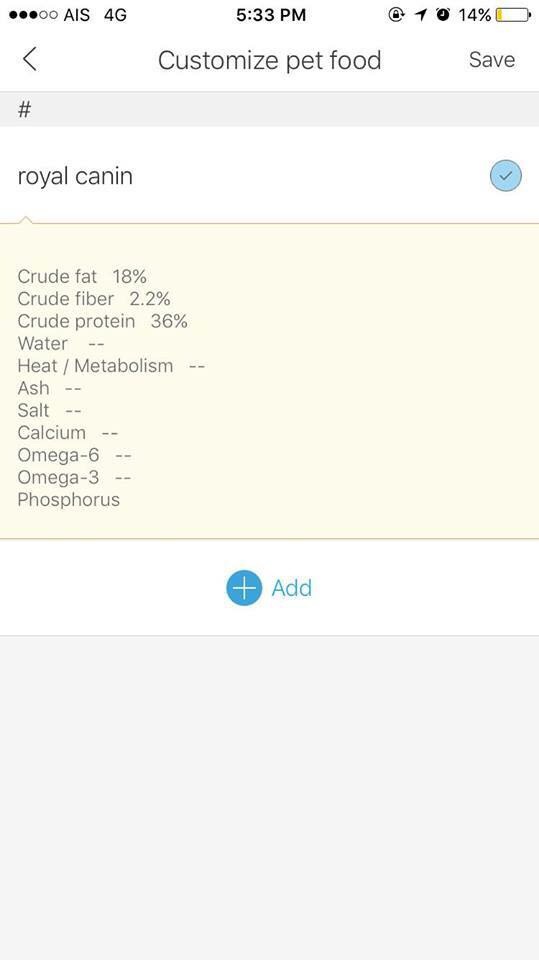This screenshot has height=960, width=539.
Task: Tap the 5:33 PM clock
Action: click(x=271, y=15)
